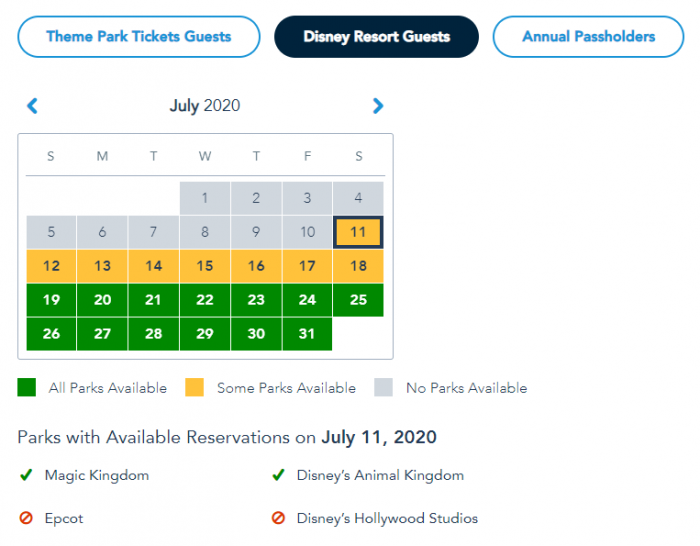
Task: Select July 31 date cell
Action: (x=307, y=334)
